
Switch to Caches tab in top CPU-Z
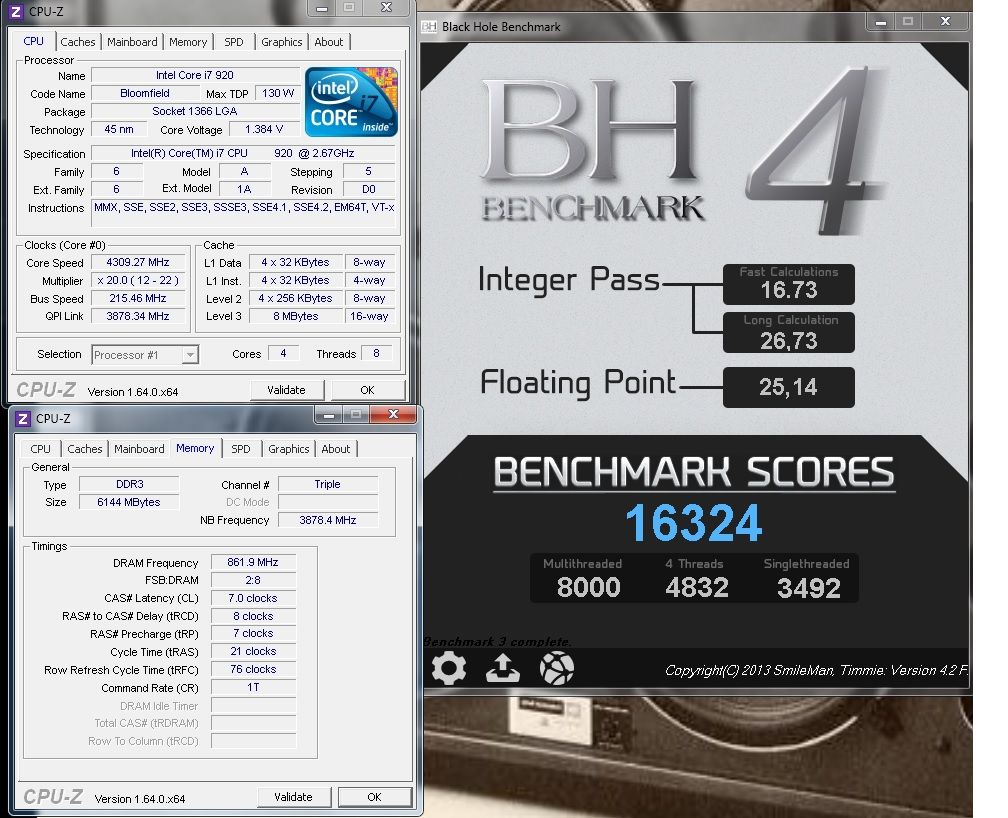pyautogui.click(x=78, y=42)
